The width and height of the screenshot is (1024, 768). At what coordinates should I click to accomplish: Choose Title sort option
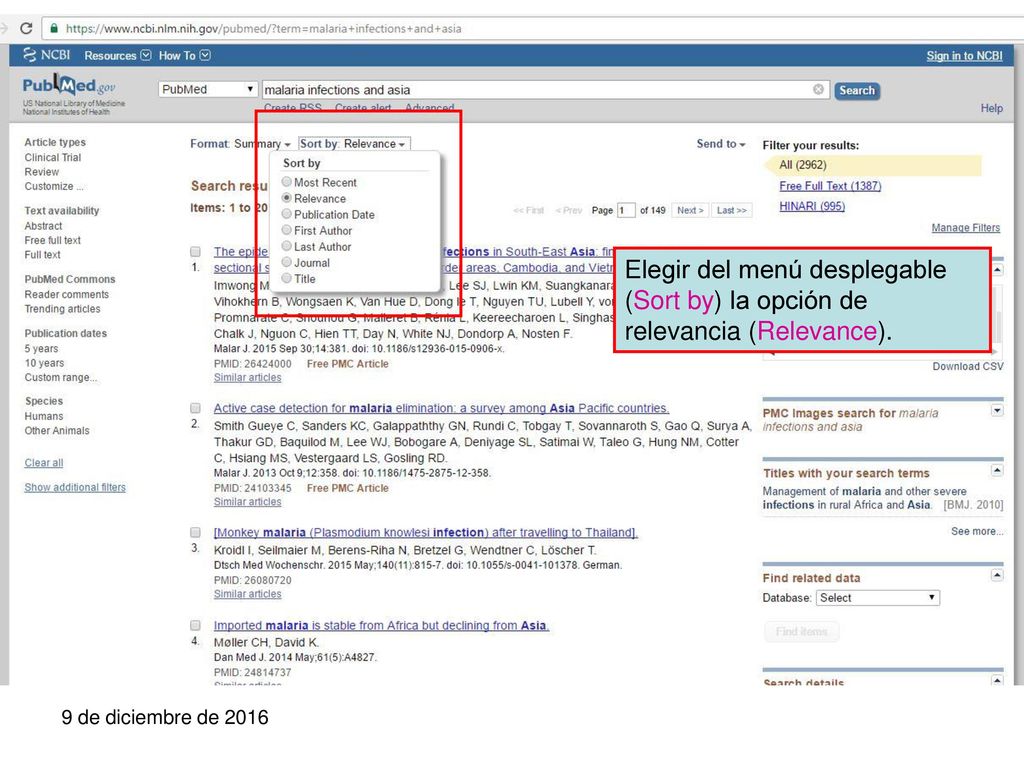pos(298,279)
